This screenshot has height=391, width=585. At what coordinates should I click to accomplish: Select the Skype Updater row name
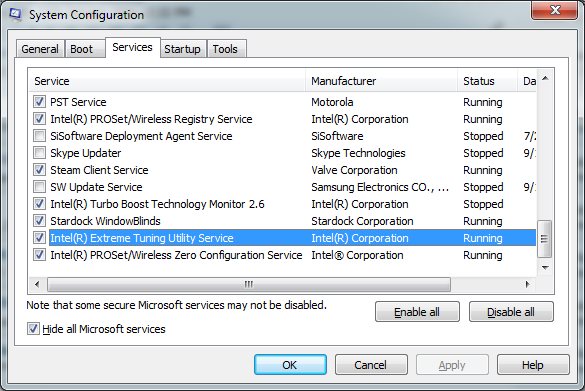(86, 153)
